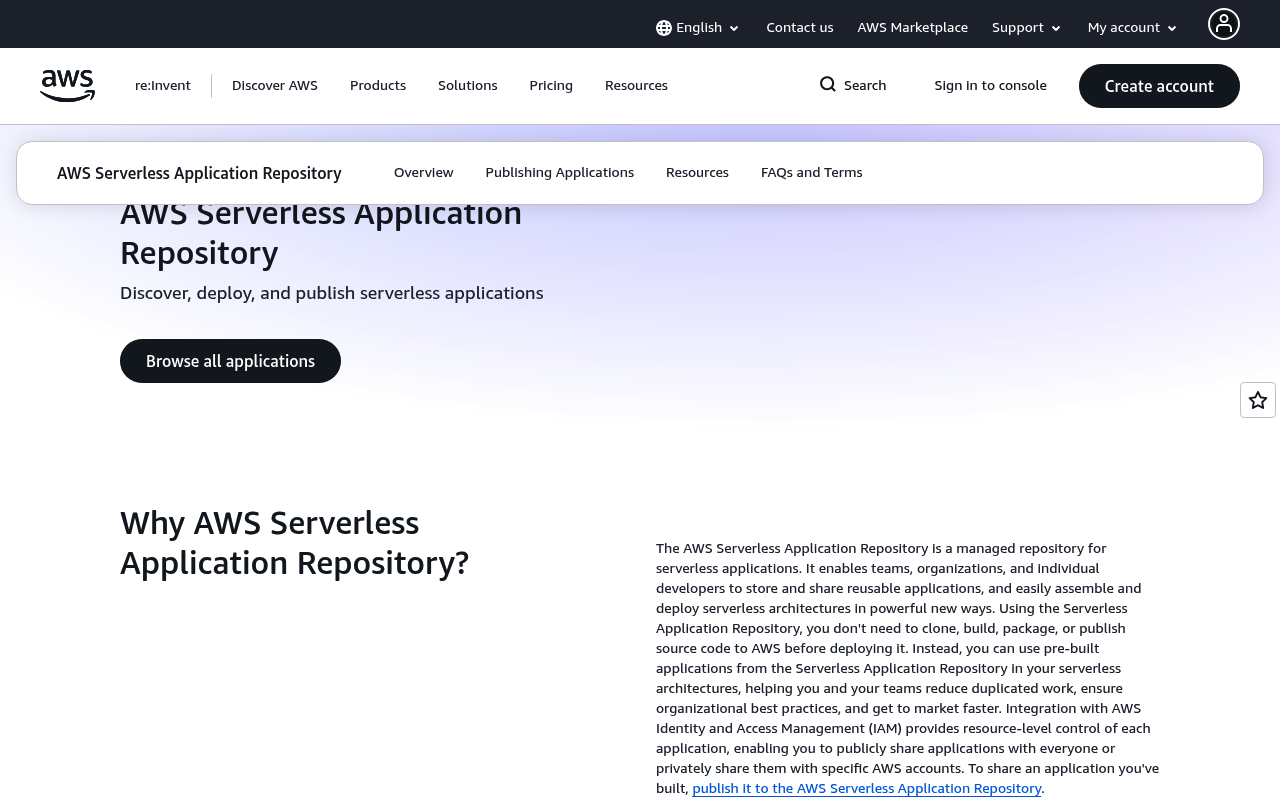Open the Resources menu in main nav
1280x800 pixels.
coord(636,86)
